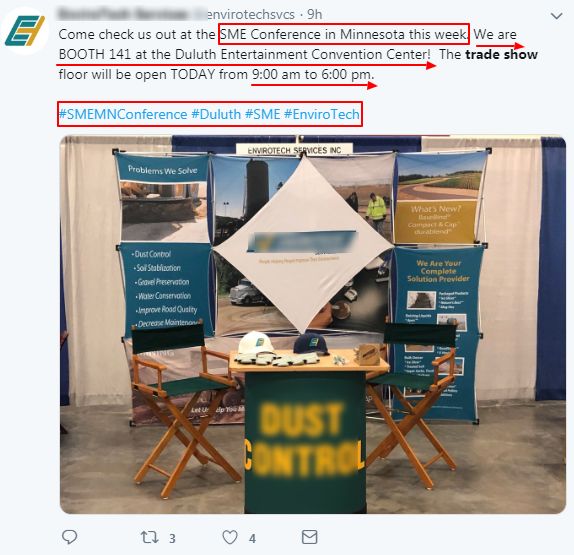
Task: Click the SME Conference in Minnesota text
Action: tap(343, 34)
